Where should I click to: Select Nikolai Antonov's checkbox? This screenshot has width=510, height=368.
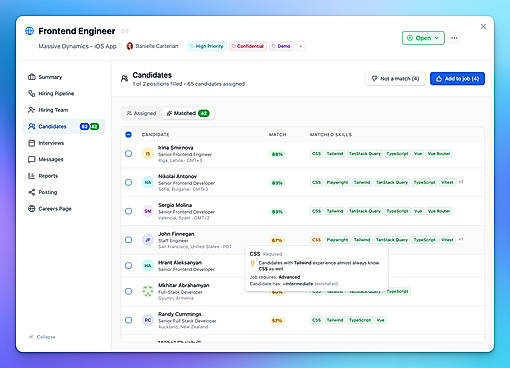(x=128, y=182)
